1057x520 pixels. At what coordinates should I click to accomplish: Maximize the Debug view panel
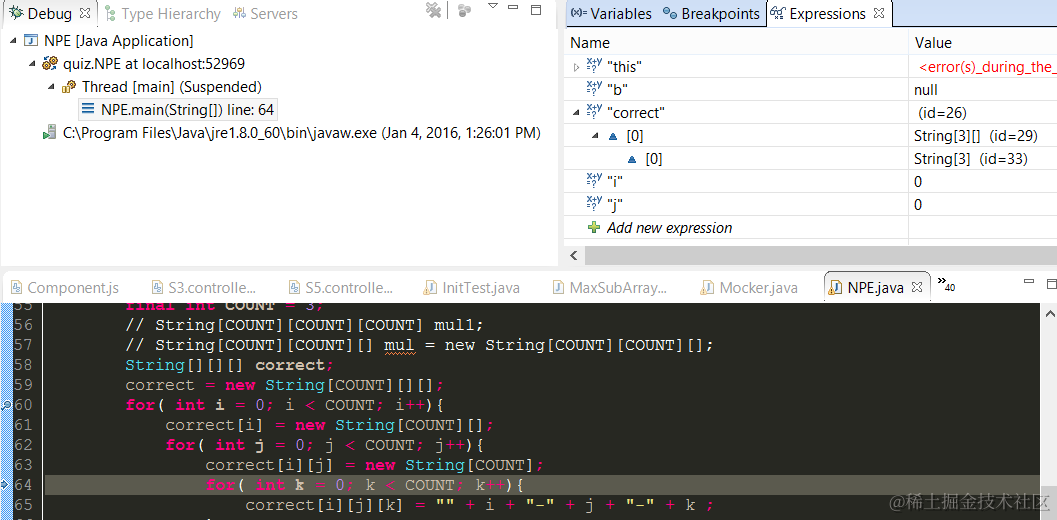coord(537,9)
